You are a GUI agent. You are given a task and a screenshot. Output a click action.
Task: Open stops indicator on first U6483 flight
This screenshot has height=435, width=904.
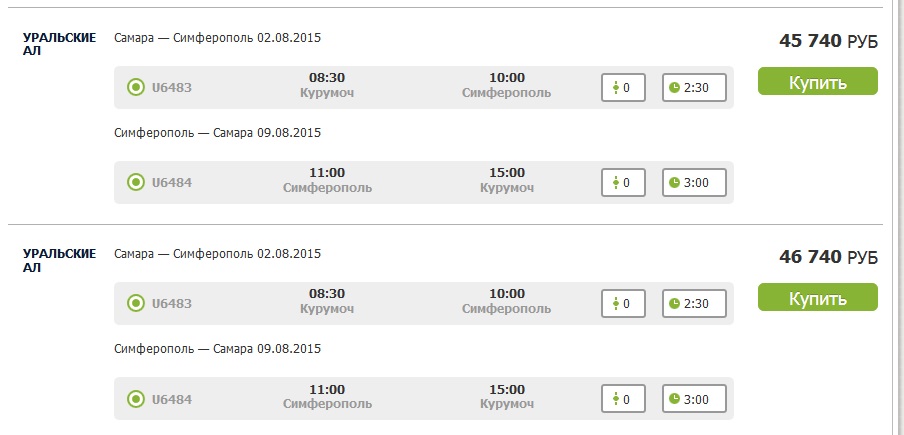point(623,88)
